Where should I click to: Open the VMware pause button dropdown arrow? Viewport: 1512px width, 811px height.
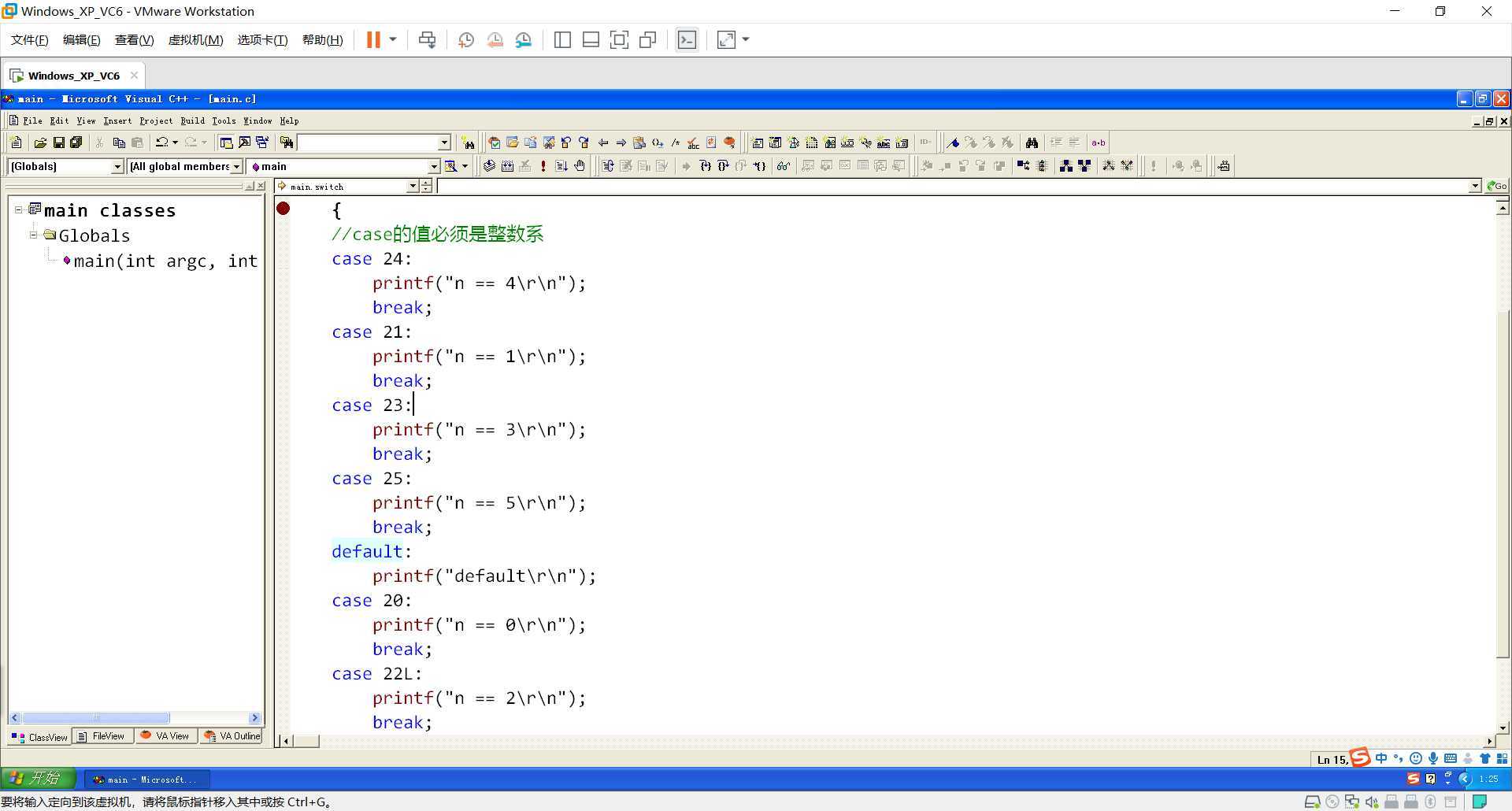[x=392, y=40]
